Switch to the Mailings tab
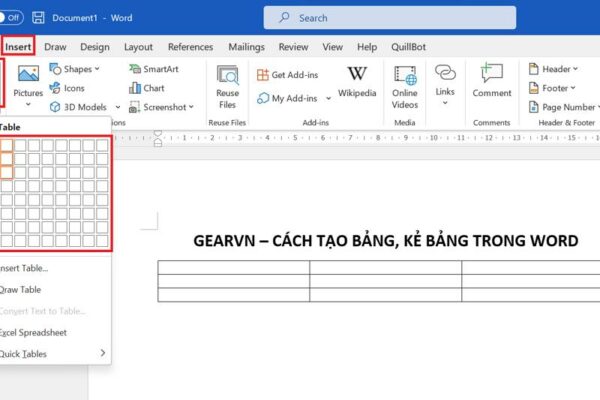 click(x=246, y=47)
